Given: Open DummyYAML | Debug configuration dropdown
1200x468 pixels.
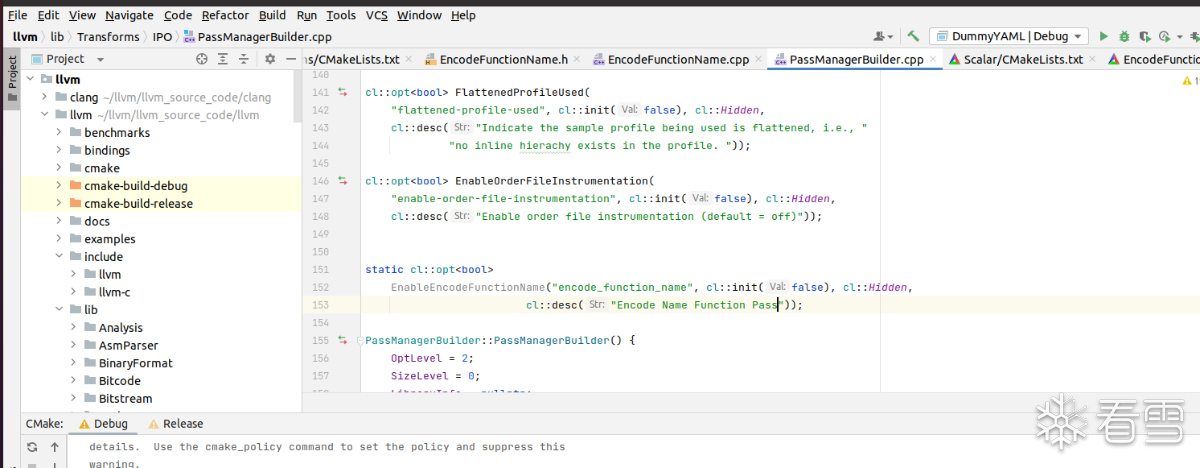Looking at the screenshot, I should (1008, 36).
